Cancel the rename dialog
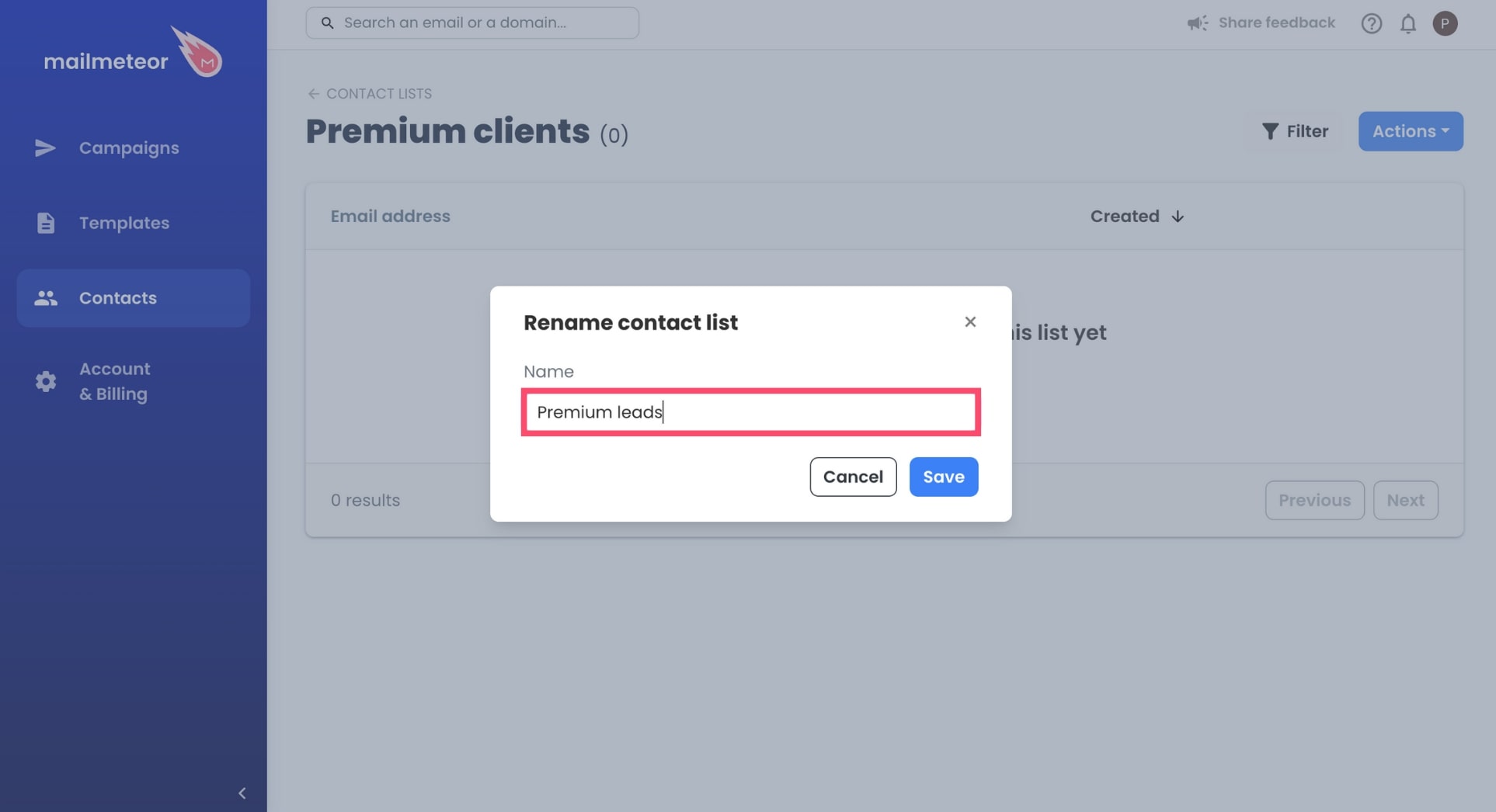 (853, 477)
